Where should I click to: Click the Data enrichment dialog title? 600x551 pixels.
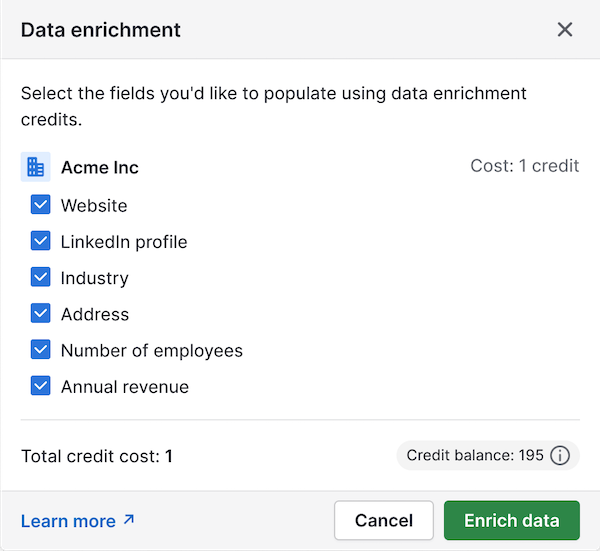coord(101,29)
